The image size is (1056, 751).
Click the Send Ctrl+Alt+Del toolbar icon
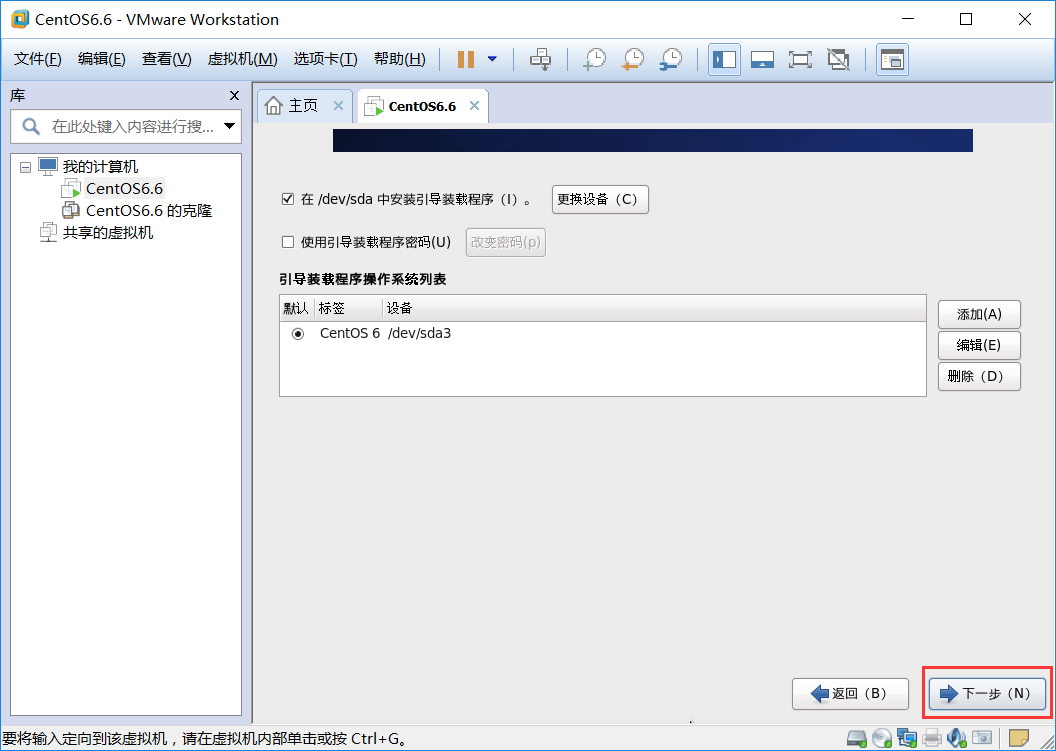coord(540,59)
